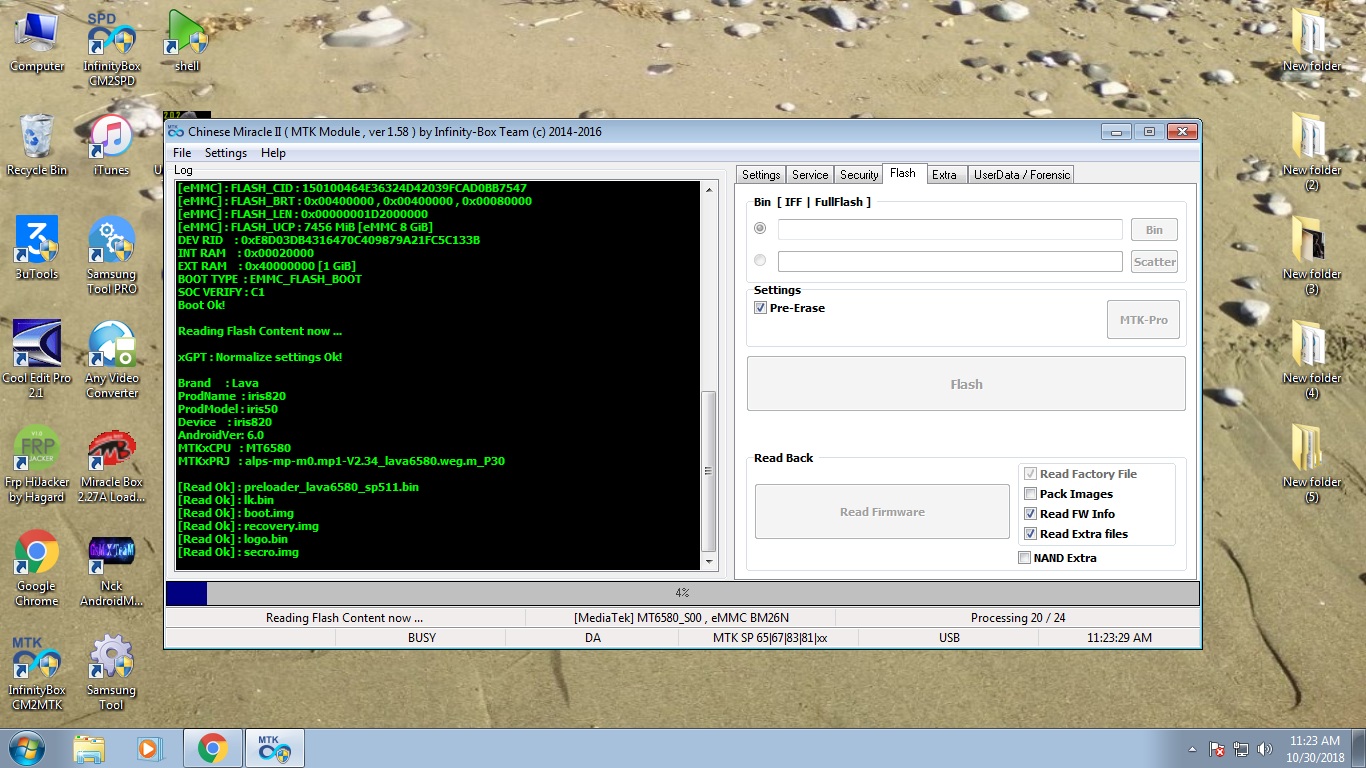Switch to the Settings tab

tap(761, 175)
